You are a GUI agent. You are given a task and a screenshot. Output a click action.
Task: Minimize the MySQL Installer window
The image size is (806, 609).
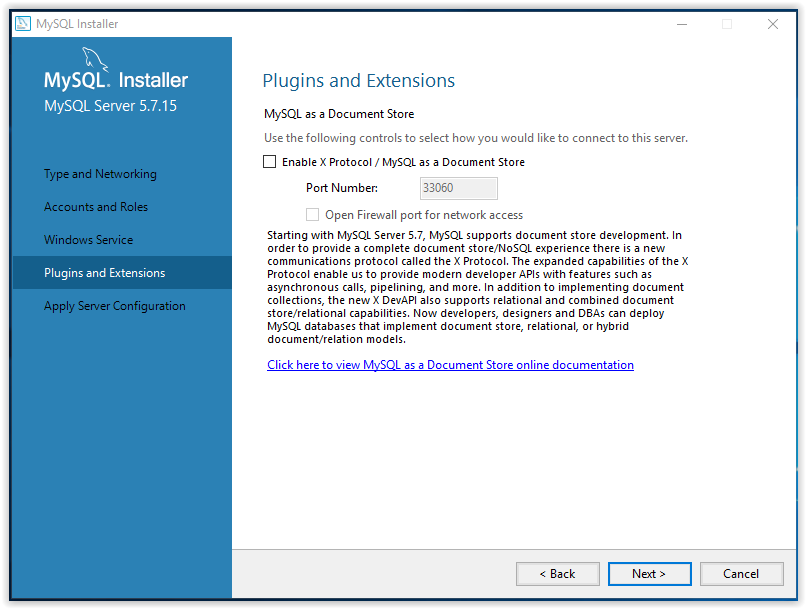coord(682,24)
